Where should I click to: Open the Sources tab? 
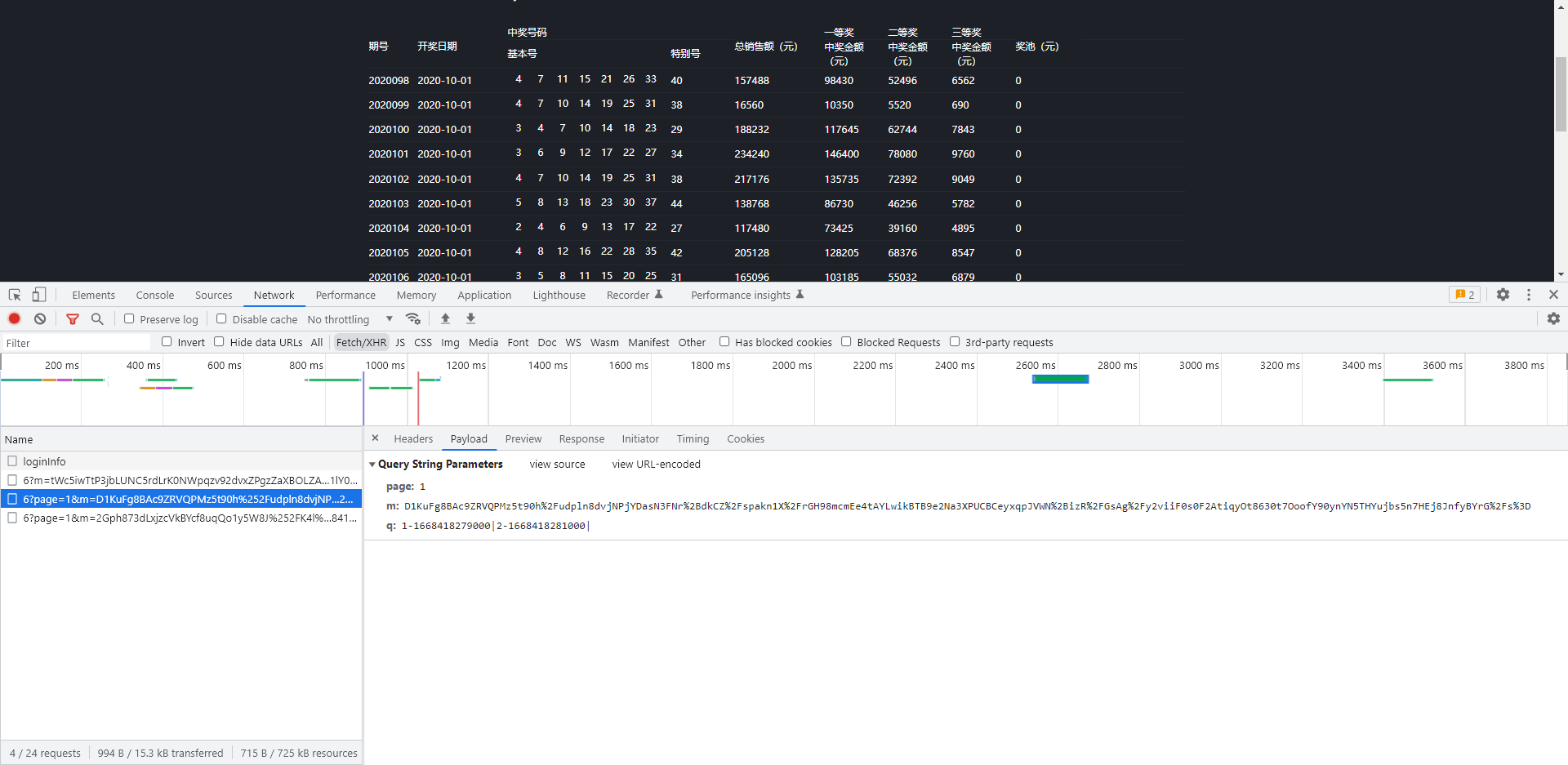coord(214,295)
